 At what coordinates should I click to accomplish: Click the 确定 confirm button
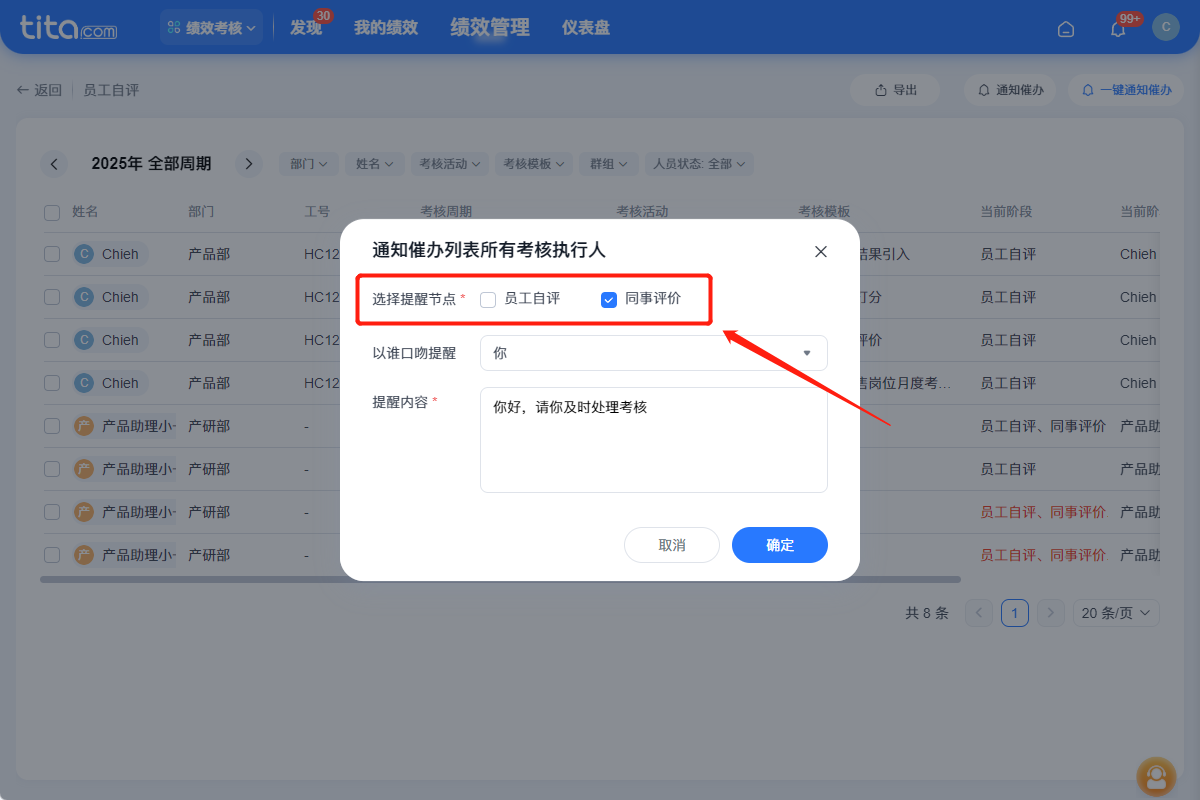[x=779, y=545]
